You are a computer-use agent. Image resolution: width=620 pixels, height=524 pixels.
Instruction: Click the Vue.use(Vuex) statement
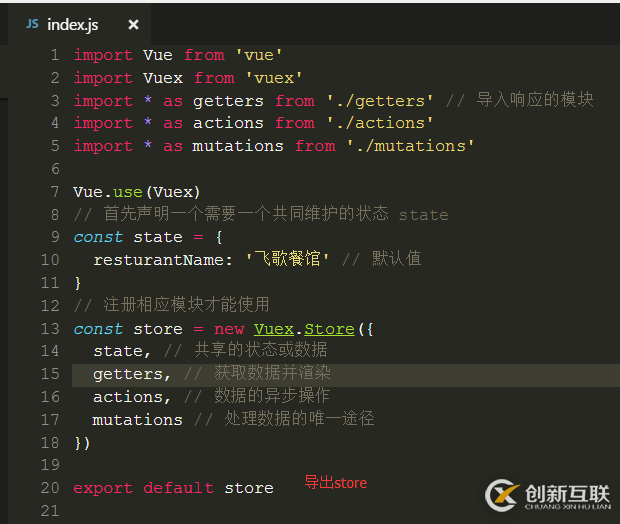click(x=137, y=192)
